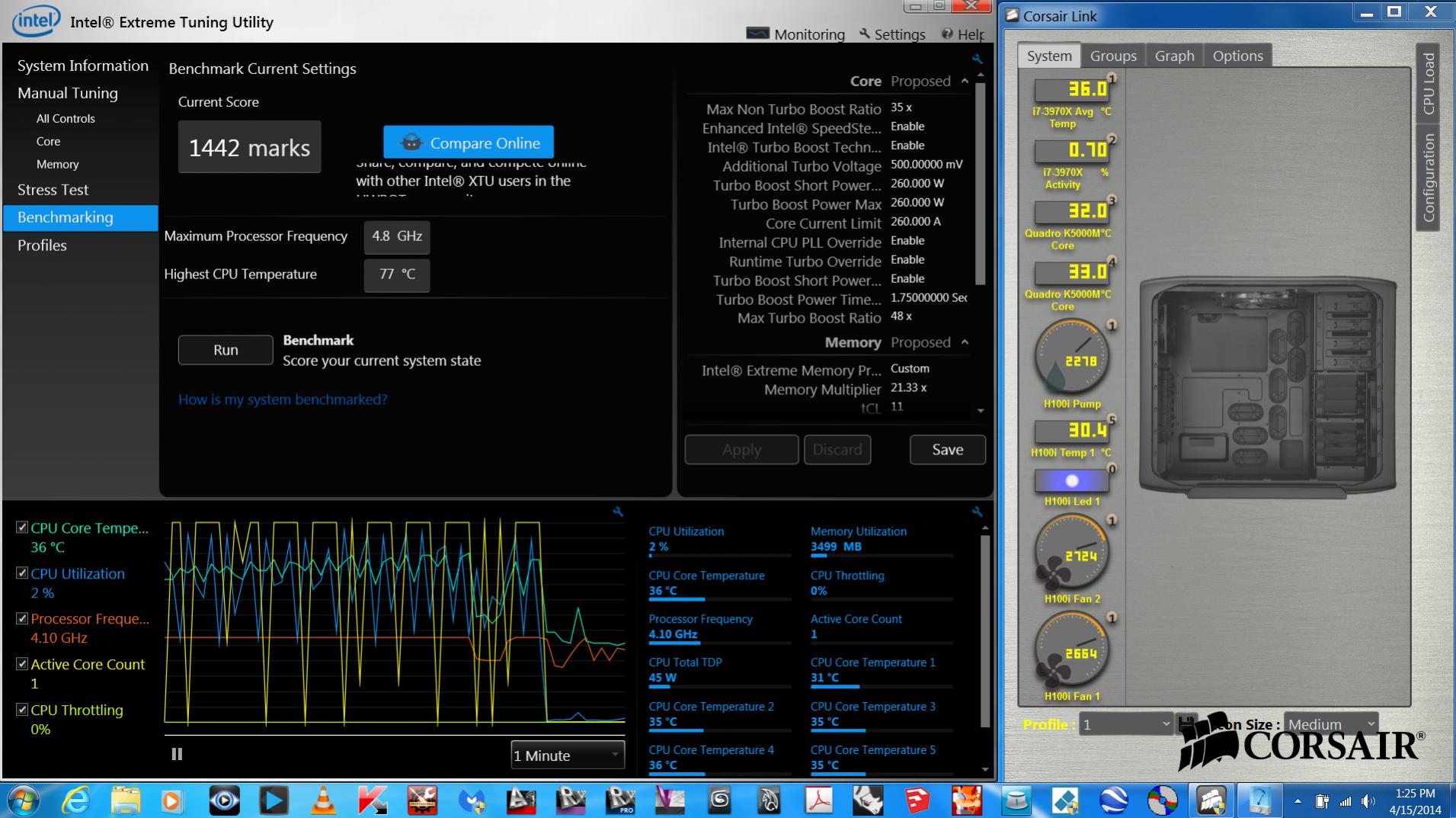Viewport: 1456px width, 818px height.
Task: Click scroll-down arrow in proposed settings list
Action: click(x=981, y=411)
